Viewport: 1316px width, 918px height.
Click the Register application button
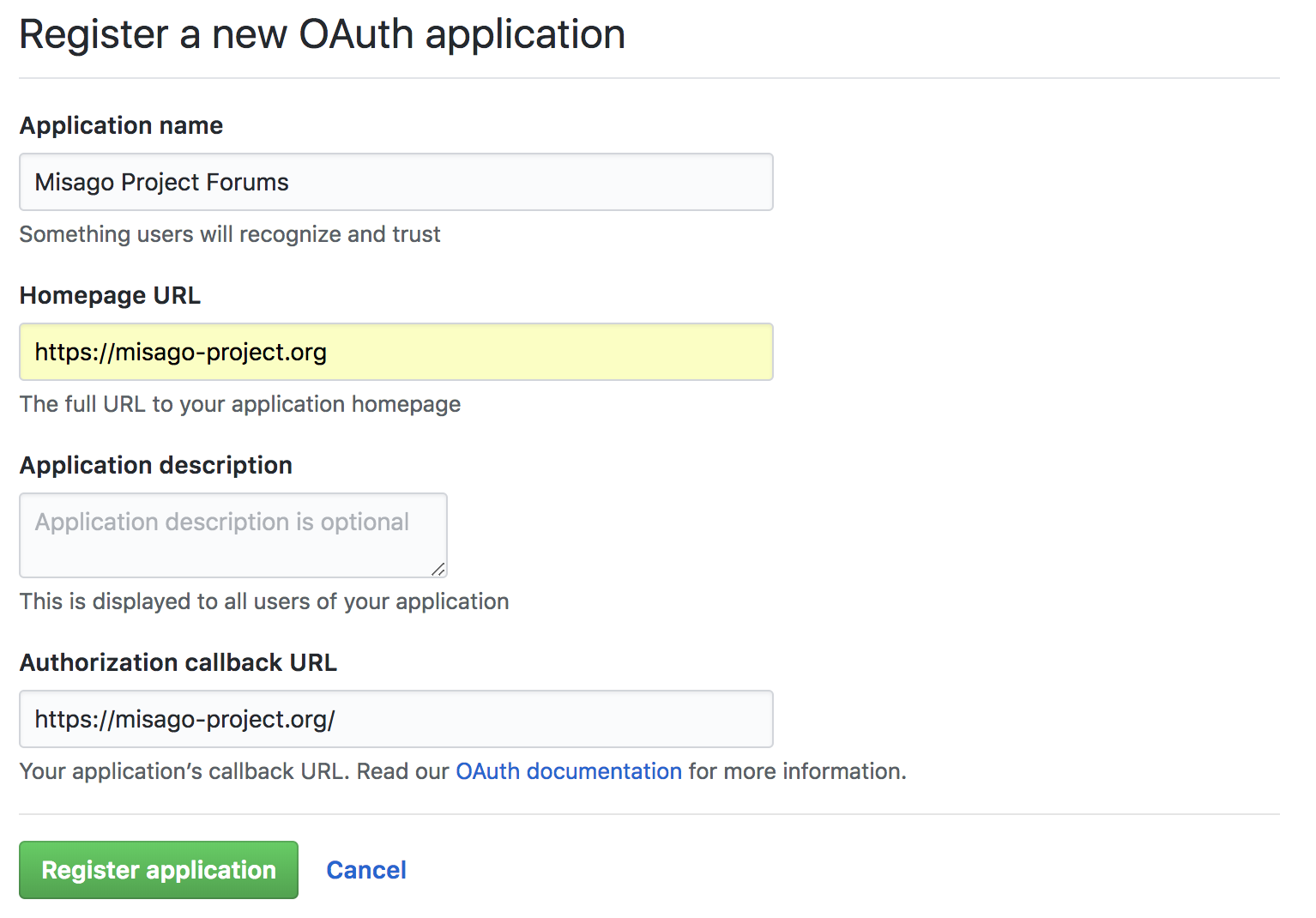point(159,870)
